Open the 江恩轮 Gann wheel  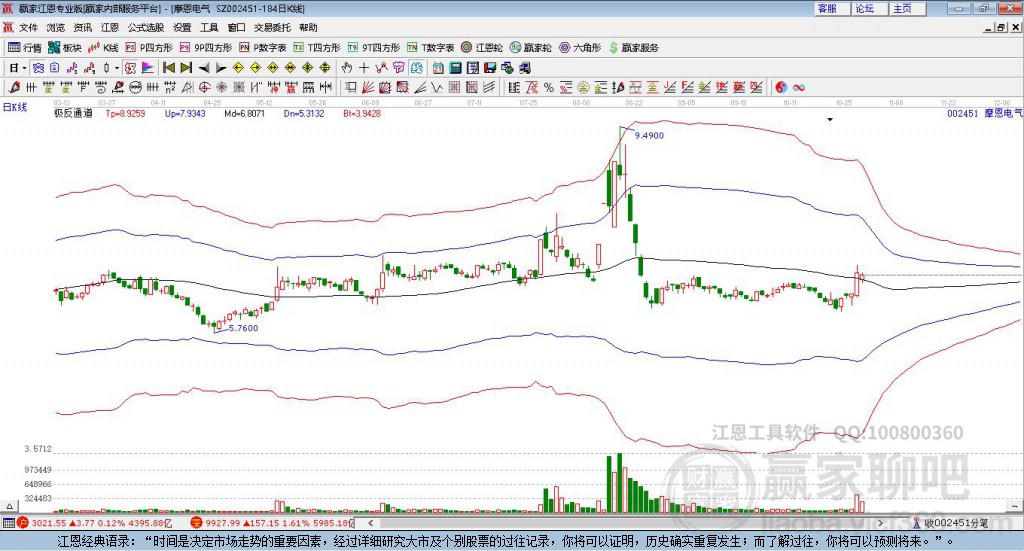click(x=482, y=48)
